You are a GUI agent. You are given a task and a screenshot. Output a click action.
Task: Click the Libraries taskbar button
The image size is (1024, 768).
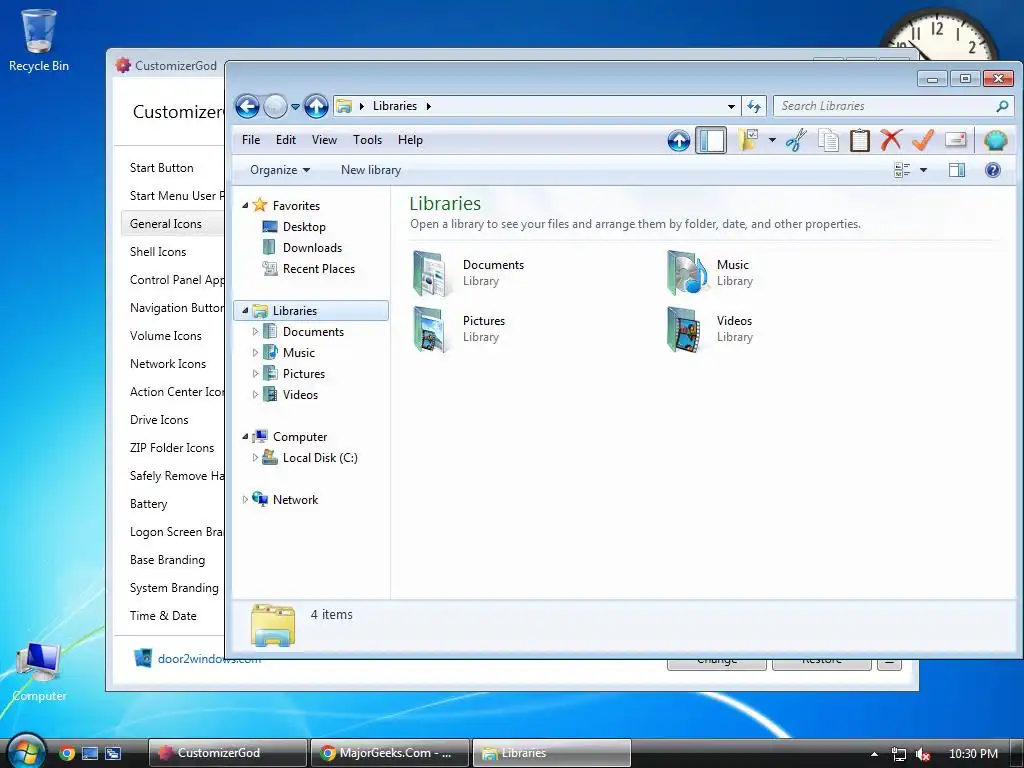click(551, 753)
